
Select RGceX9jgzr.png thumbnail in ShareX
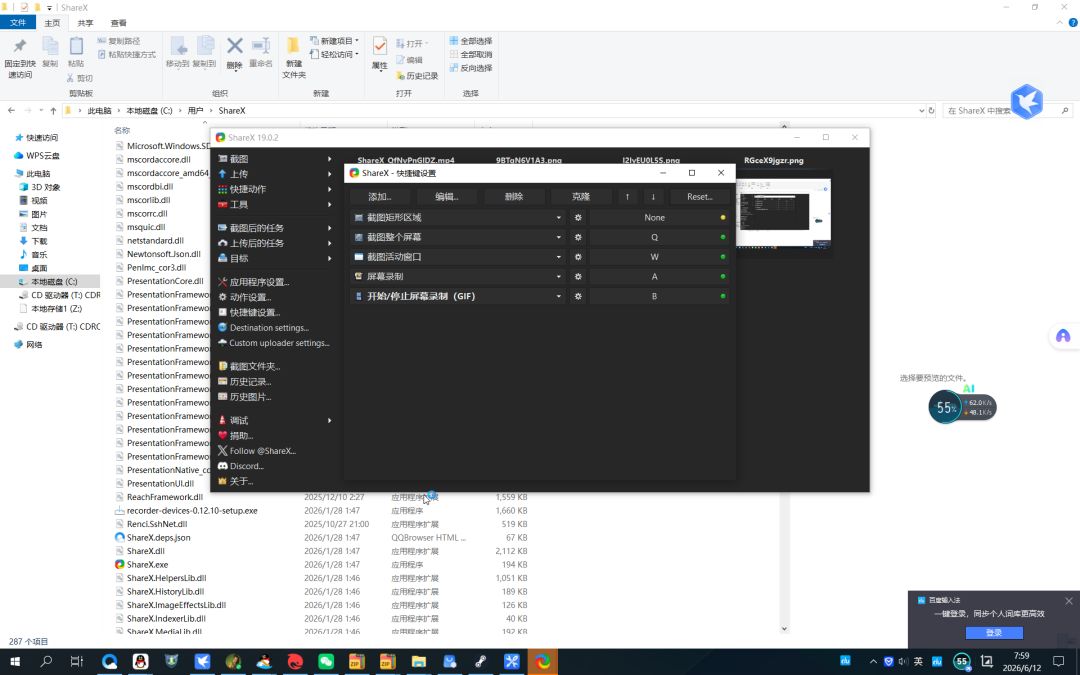[x=783, y=214]
